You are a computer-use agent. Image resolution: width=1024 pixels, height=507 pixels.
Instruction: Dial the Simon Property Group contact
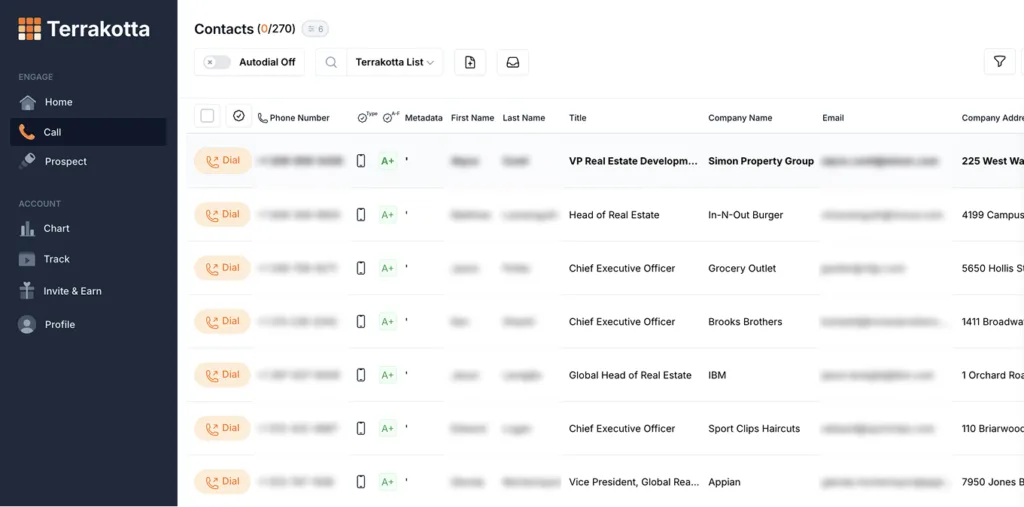pos(223,161)
